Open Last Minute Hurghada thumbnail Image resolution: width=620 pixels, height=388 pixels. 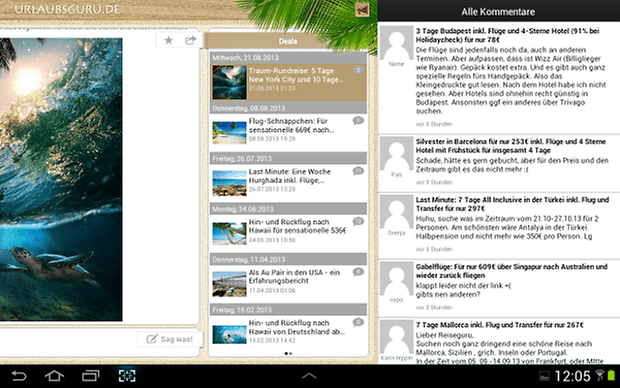tap(229, 183)
